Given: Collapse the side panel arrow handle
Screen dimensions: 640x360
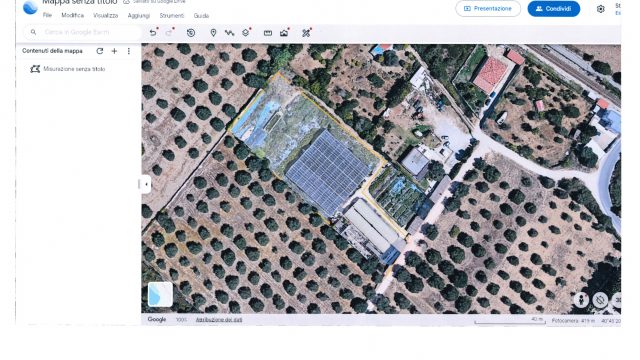Looking at the screenshot, I should [x=146, y=184].
